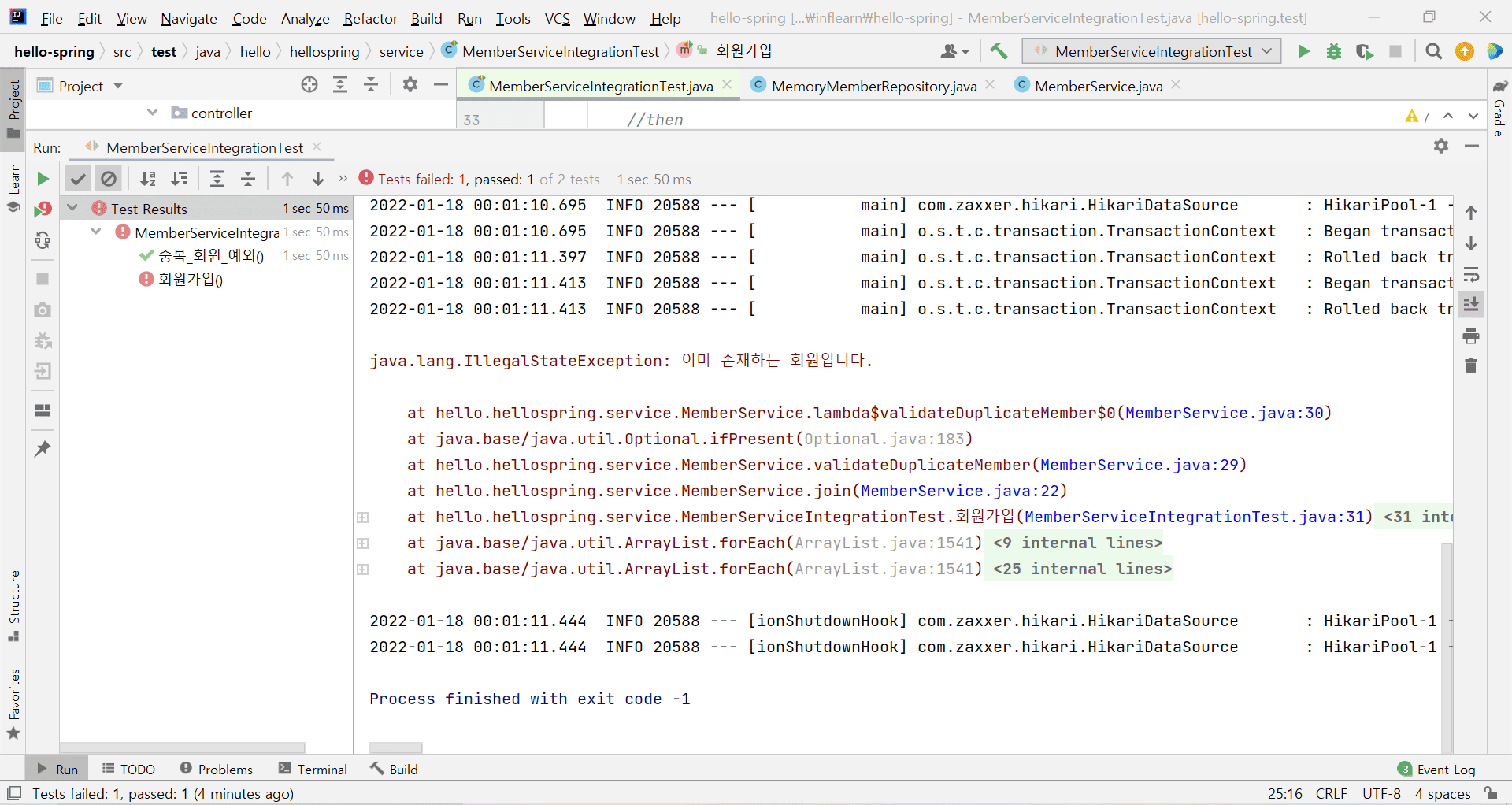Collapse the Test Results root node
The height and width of the screenshot is (805, 1512).
[72, 208]
